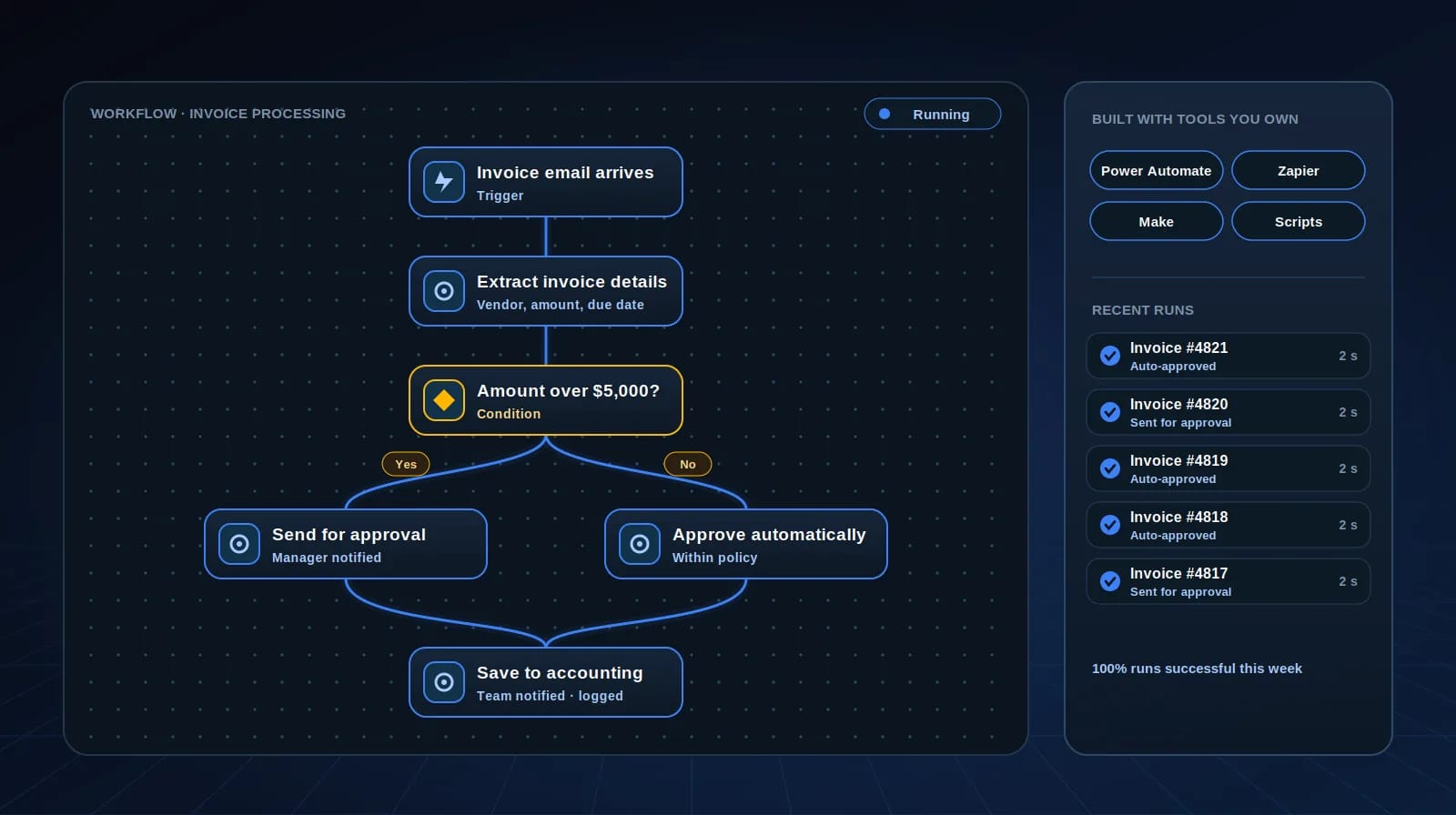Viewport: 1456px width, 815px height.
Task: Open the Invoice #4821 run row title
Action: tap(1178, 347)
